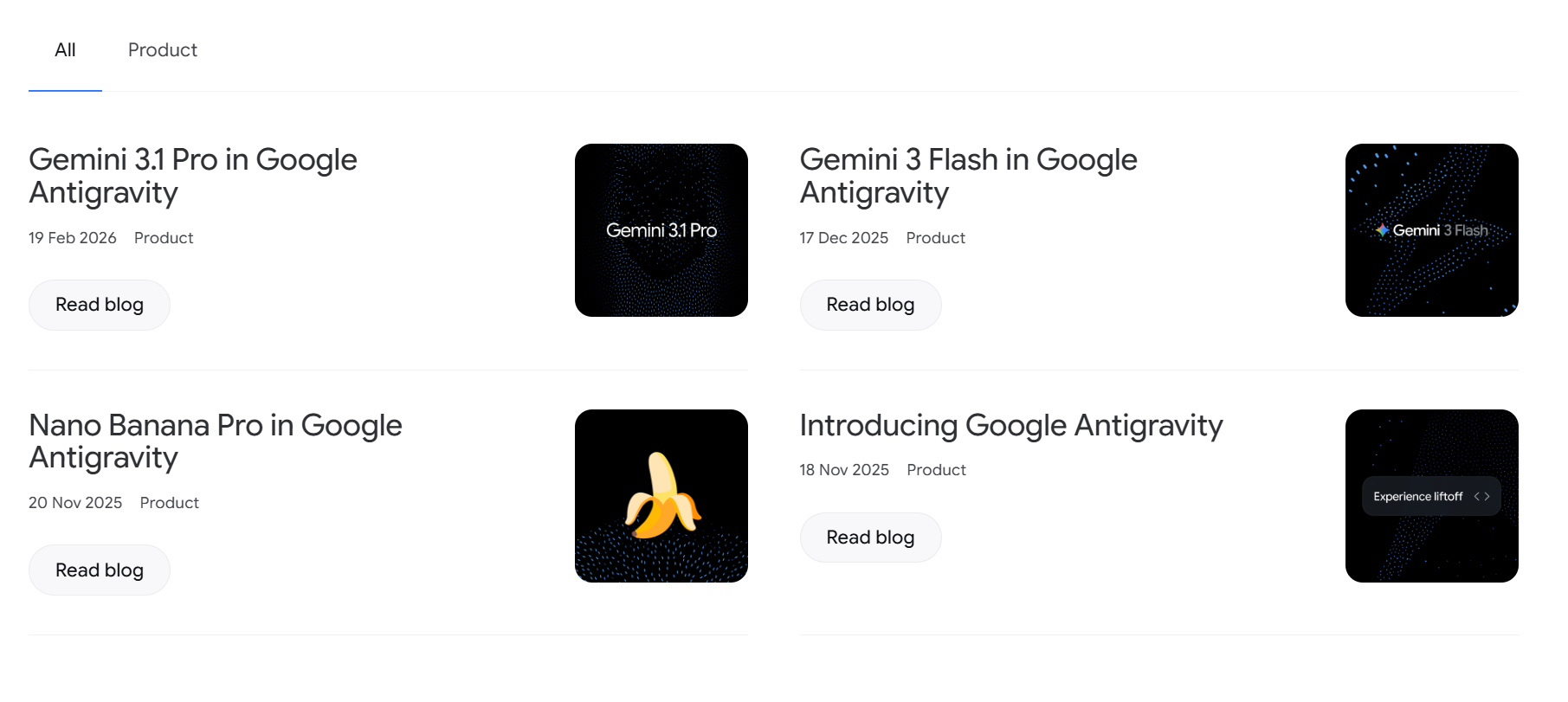Open the Gemini 3 Flash in Google Antigravity title

click(968, 176)
